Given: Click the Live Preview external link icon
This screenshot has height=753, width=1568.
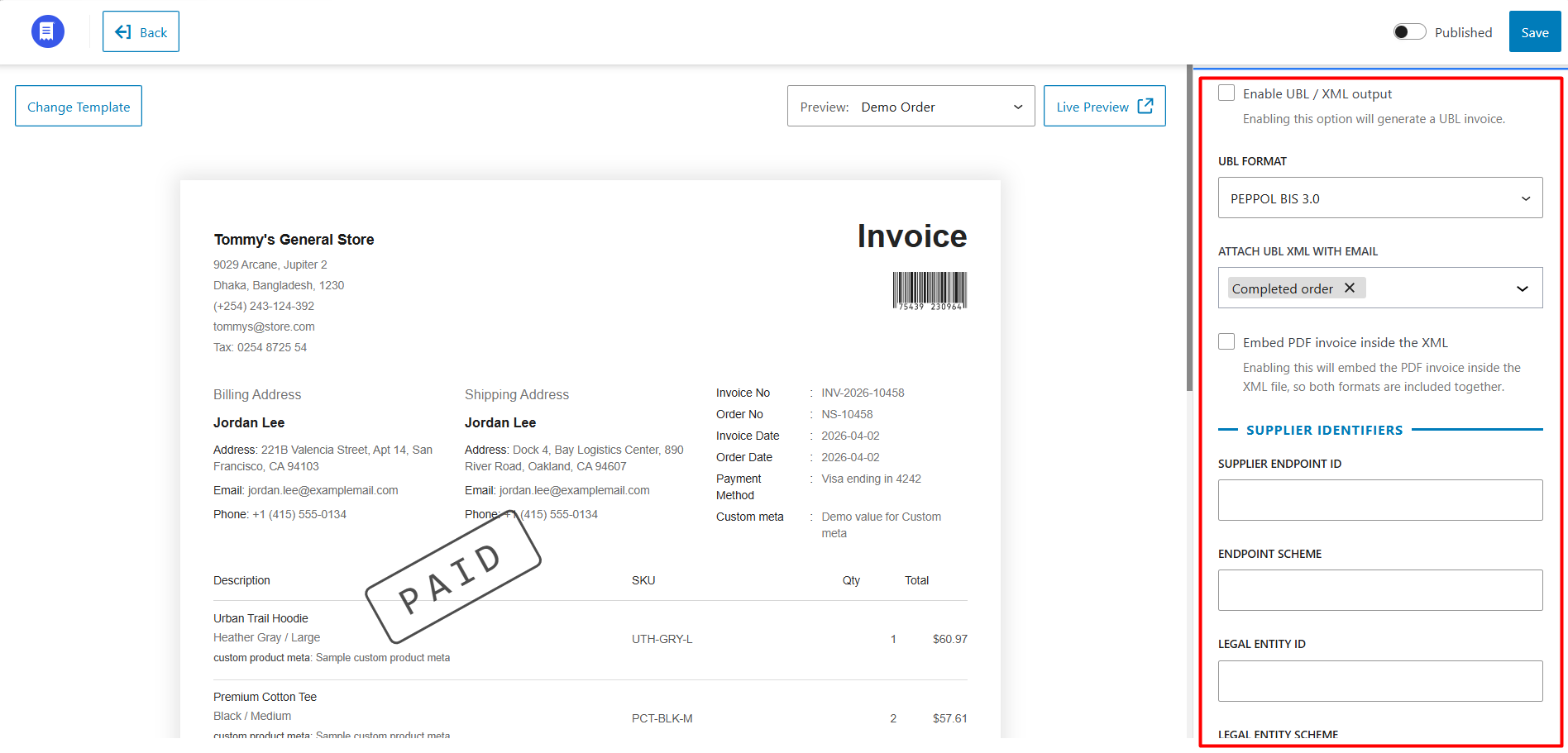Looking at the screenshot, I should pos(1145,106).
